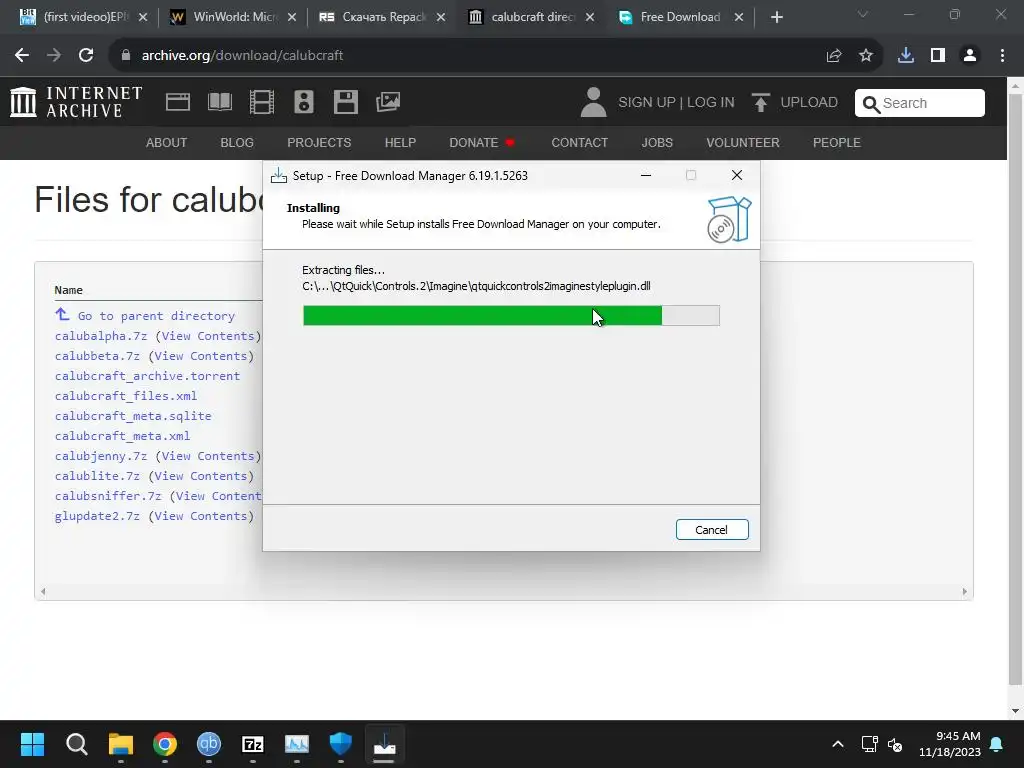Open tab search dropdown arrow in Chrome

tap(863, 14)
